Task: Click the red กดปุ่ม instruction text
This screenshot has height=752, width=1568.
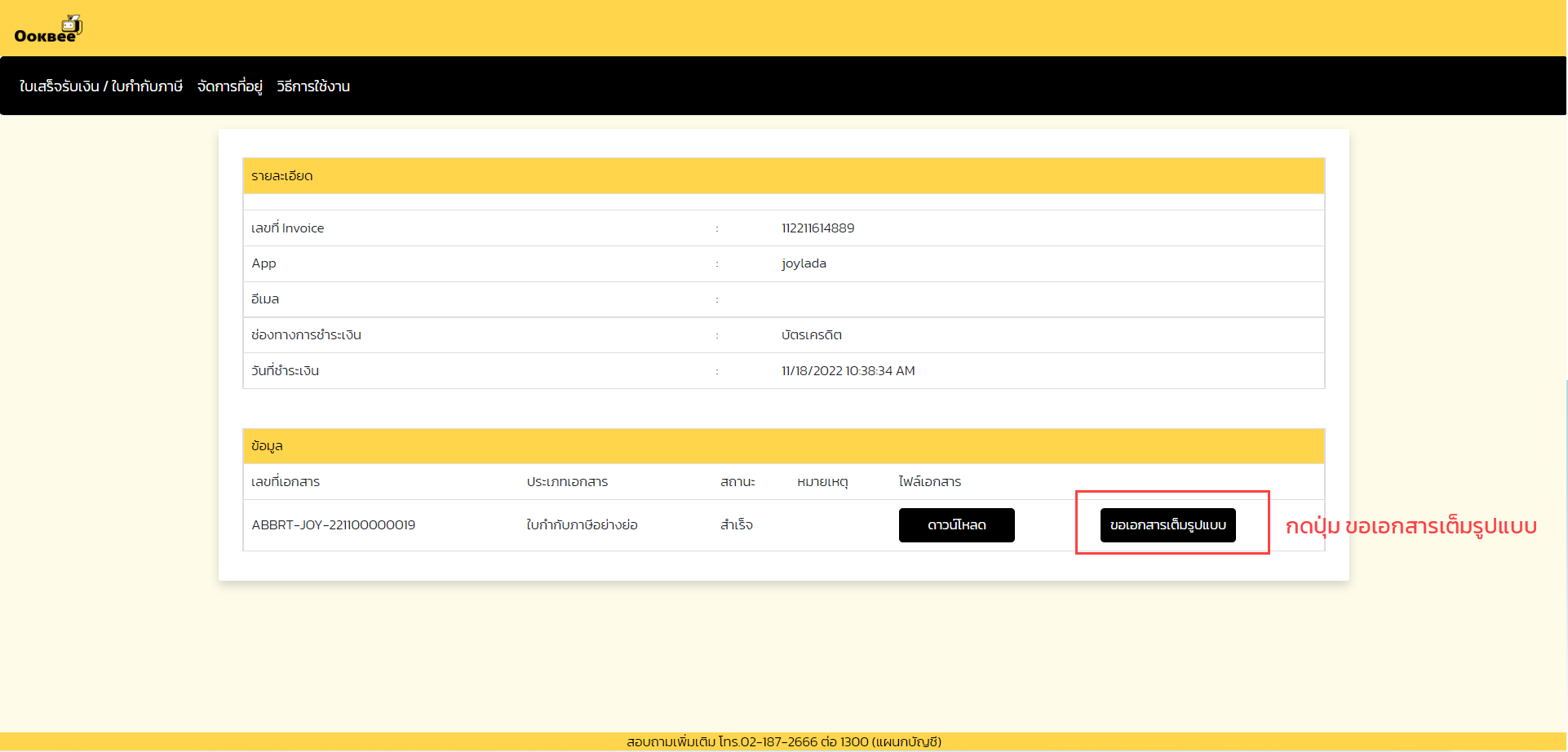Action: (1411, 526)
